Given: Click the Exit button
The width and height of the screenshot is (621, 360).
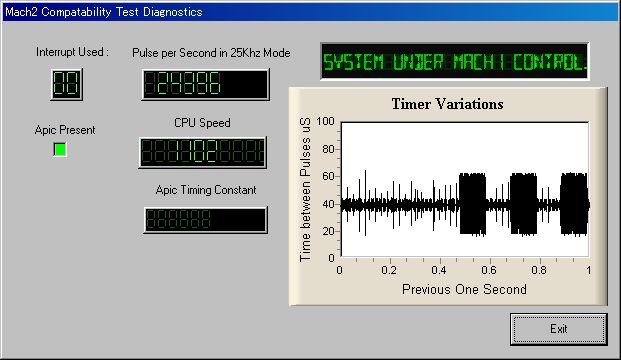Looking at the screenshot, I should (558, 329).
